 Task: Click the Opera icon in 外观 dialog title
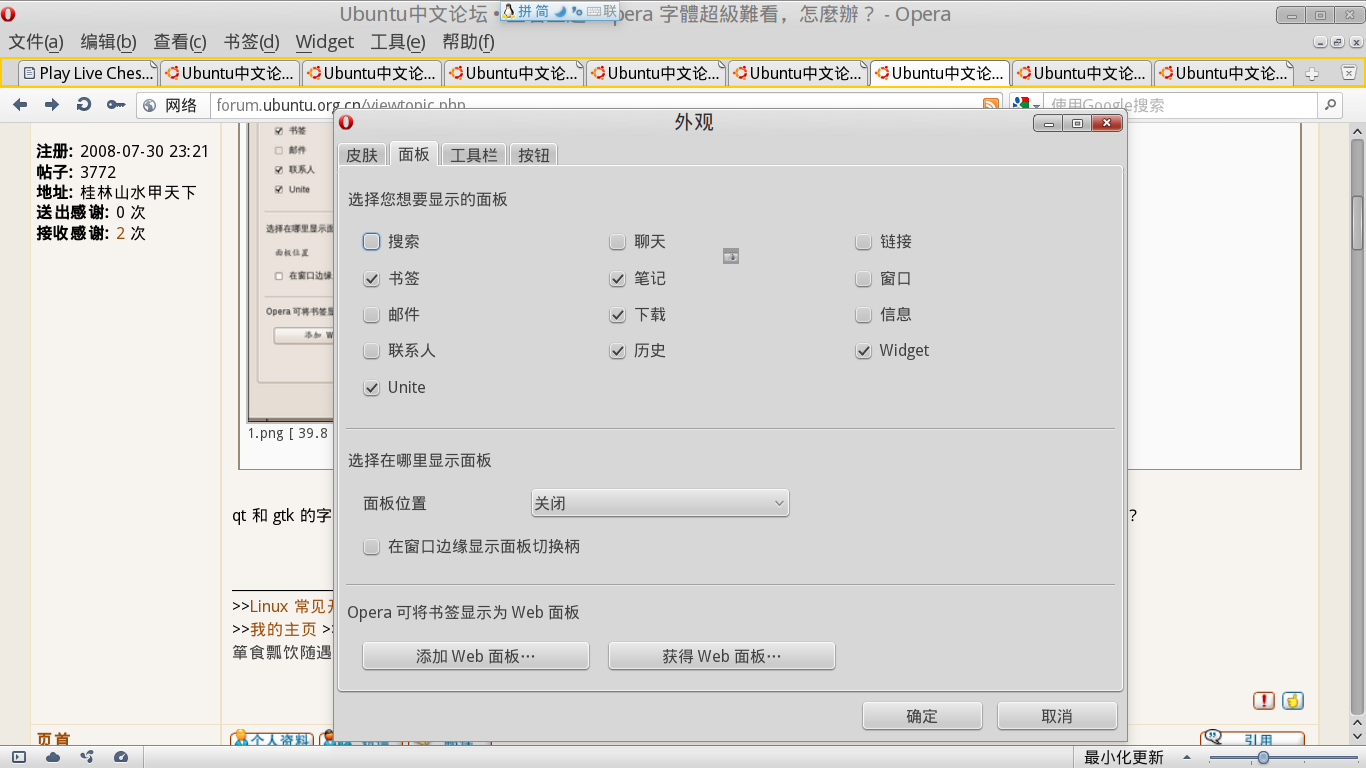pyautogui.click(x=346, y=123)
